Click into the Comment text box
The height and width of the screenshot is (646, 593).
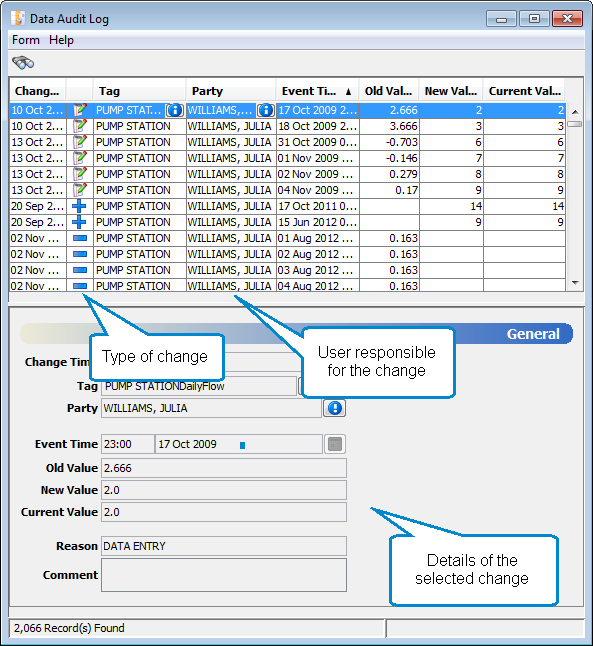(224, 575)
